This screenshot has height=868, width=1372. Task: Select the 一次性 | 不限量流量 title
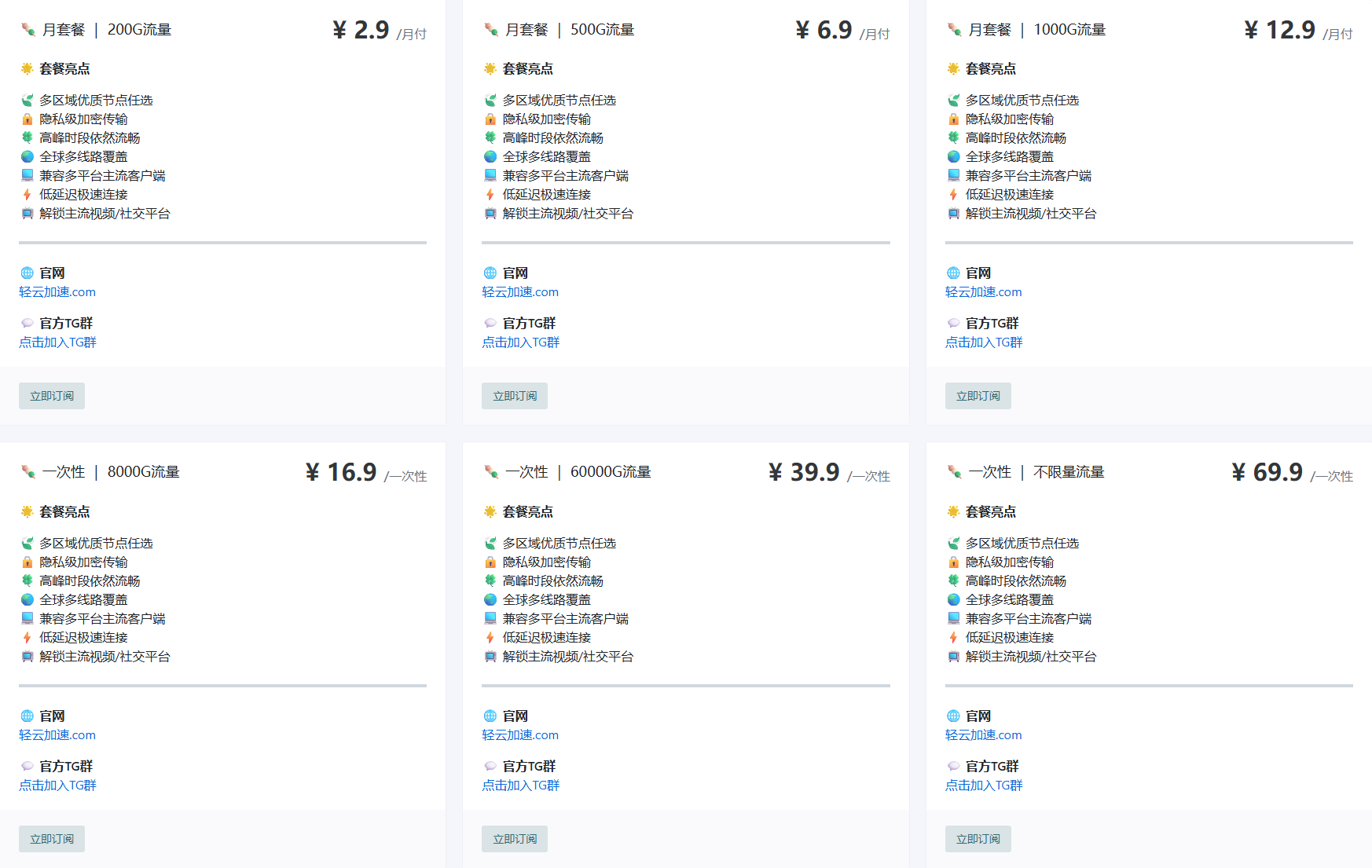(x=1036, y=472)
